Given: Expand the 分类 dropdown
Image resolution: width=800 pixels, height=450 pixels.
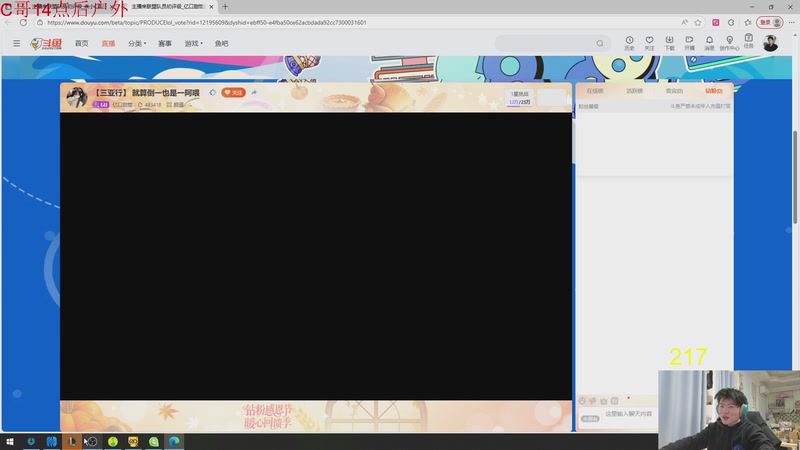Looking at the screenshot, I should 137,43.
